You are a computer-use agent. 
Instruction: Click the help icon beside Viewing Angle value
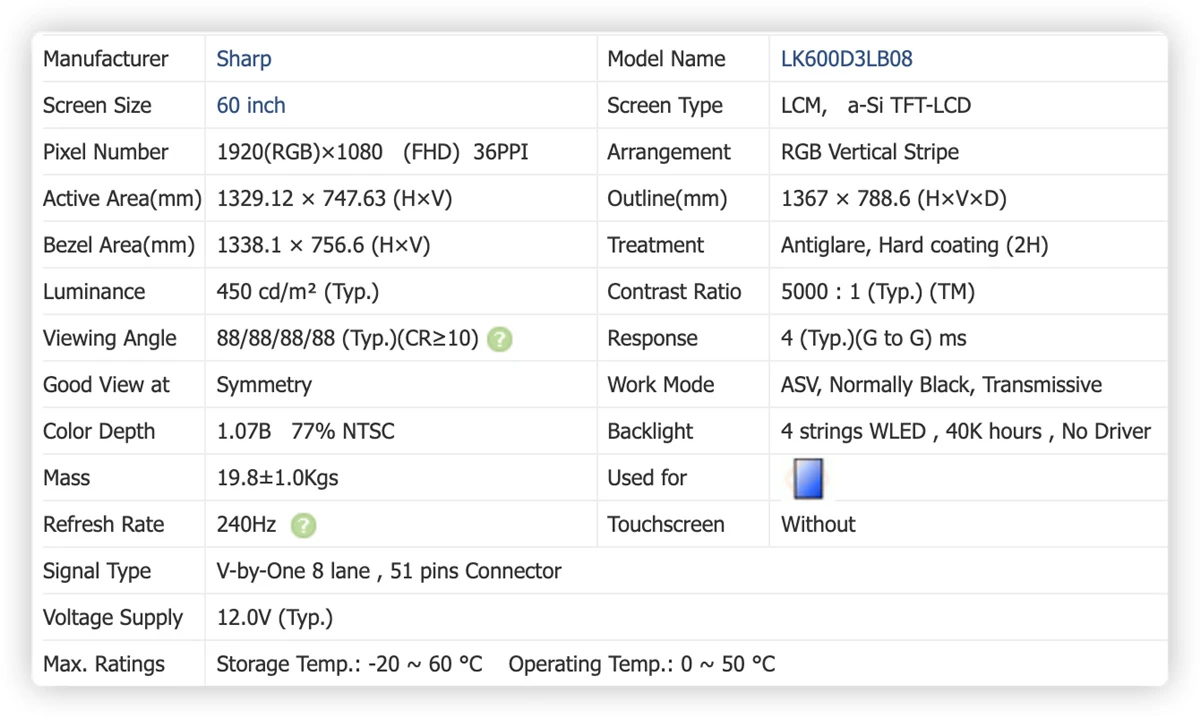point(500,339)
